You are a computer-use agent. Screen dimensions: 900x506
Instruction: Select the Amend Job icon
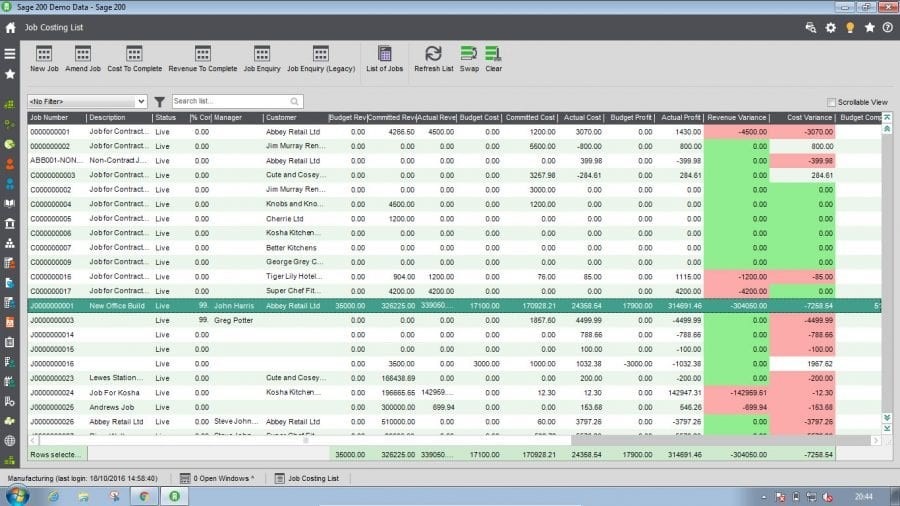83,59
